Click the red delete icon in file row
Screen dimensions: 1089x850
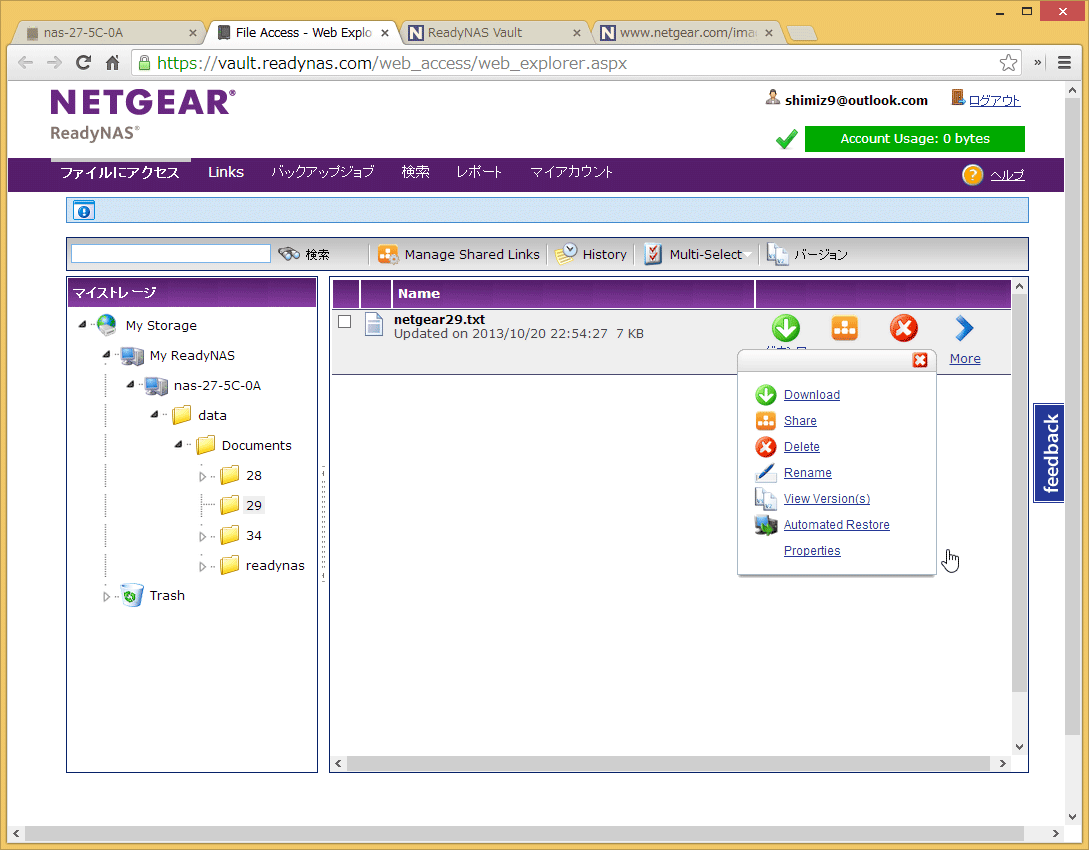point(904,328)
